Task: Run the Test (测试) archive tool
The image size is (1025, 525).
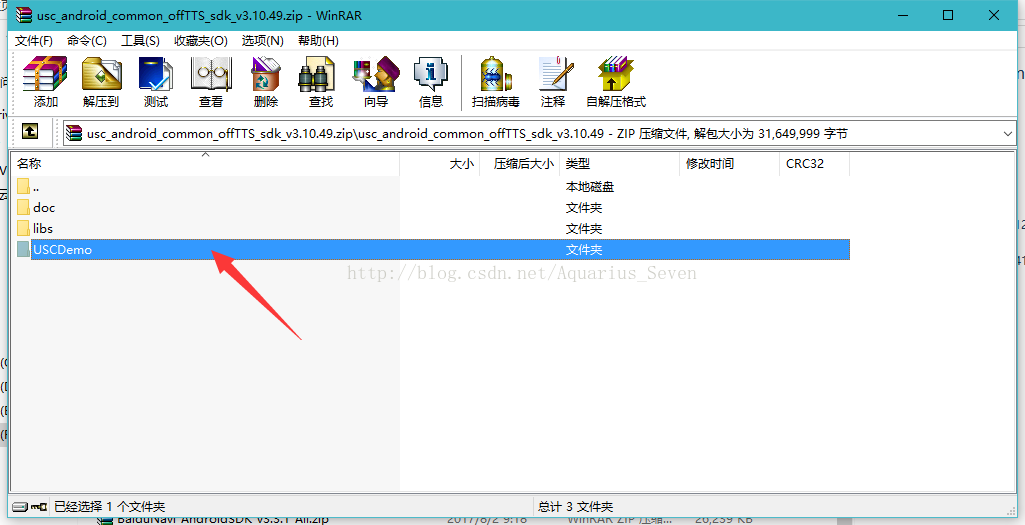Action: click(x=156, y=82)
